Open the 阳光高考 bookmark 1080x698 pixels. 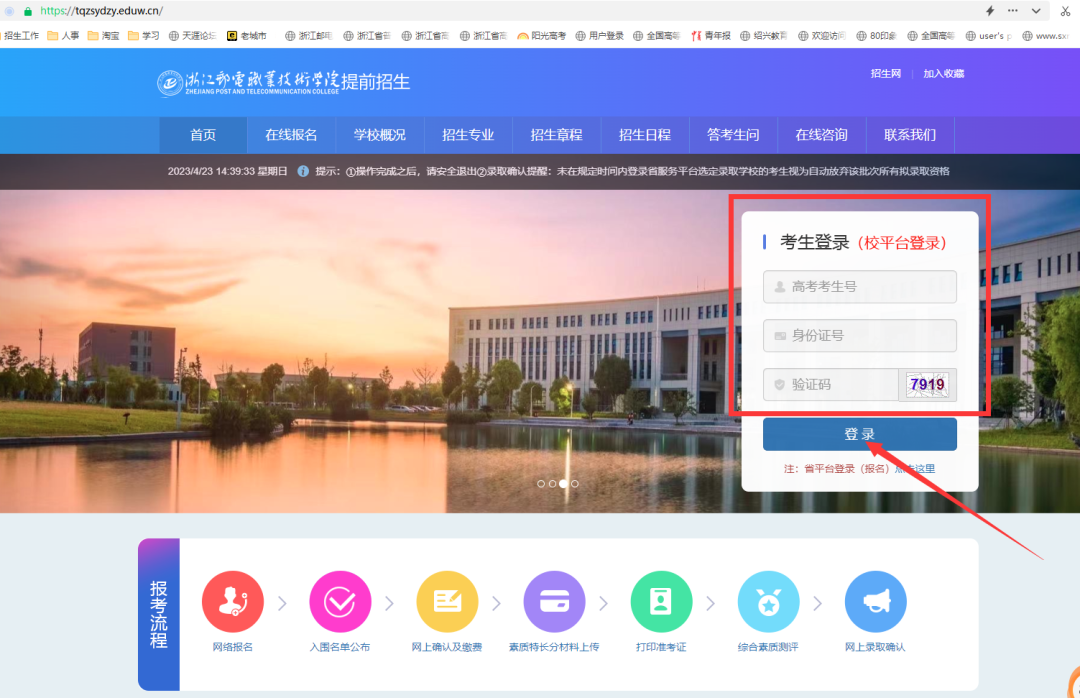pyautogui.click(x=541, y=36)
